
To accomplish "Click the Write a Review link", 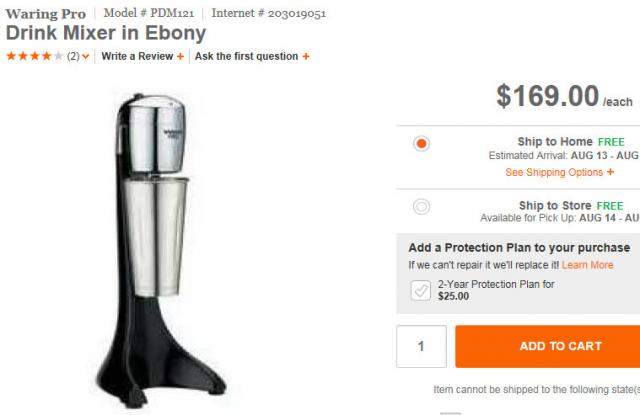I will pyautogui.click(x=138, y=57).
